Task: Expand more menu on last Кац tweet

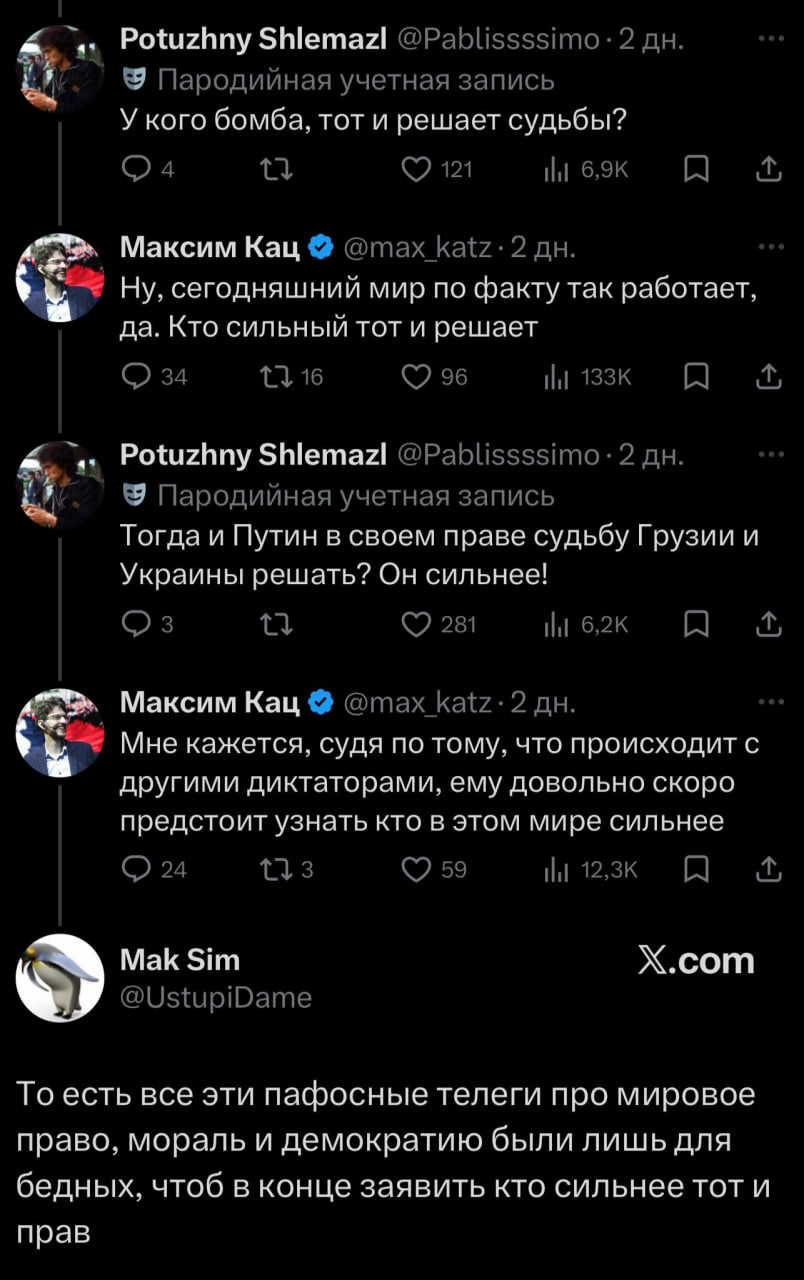Action: (770, 702)
